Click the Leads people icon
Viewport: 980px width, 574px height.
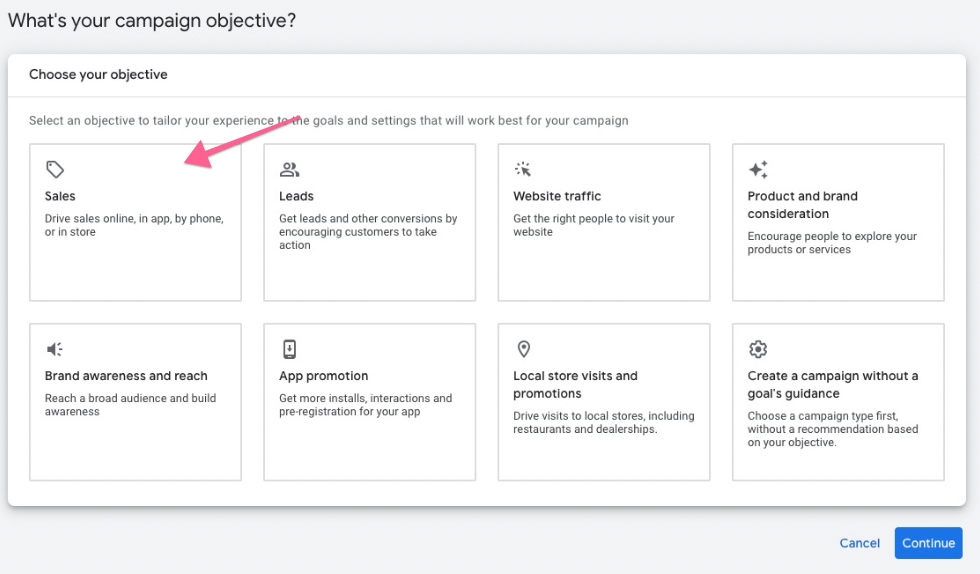click(289, 169)
